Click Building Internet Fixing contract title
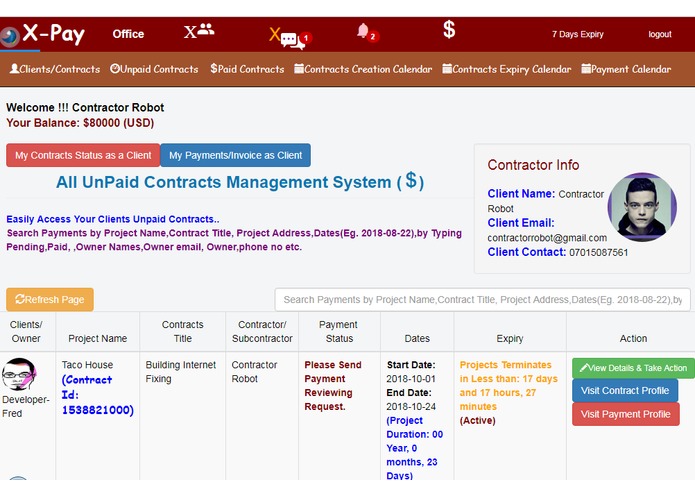The width and height of the screenshot is (695, 494). coord(180,372)
